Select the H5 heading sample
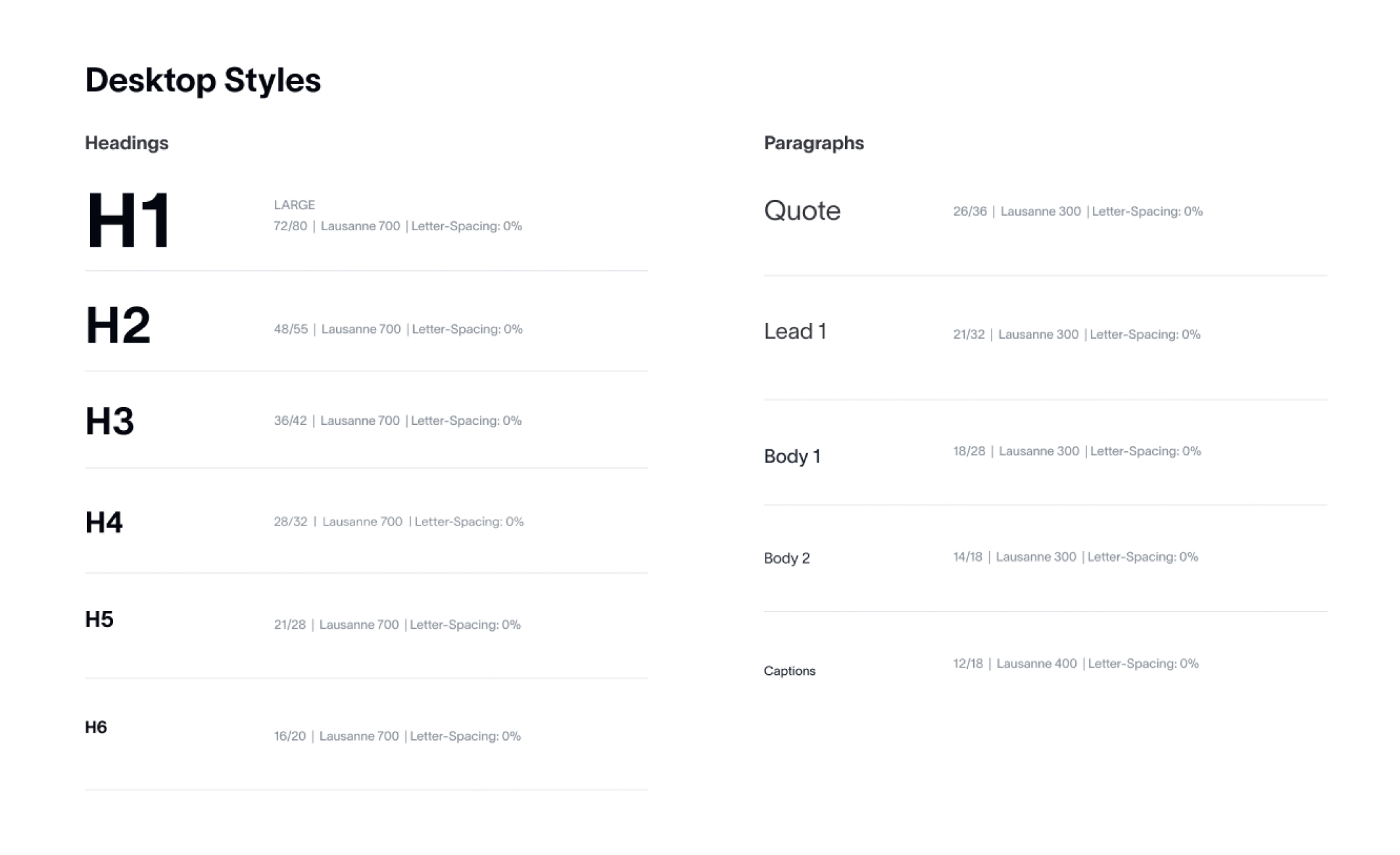The height and width of the screenshot is (855, 1400). point(99,619)
